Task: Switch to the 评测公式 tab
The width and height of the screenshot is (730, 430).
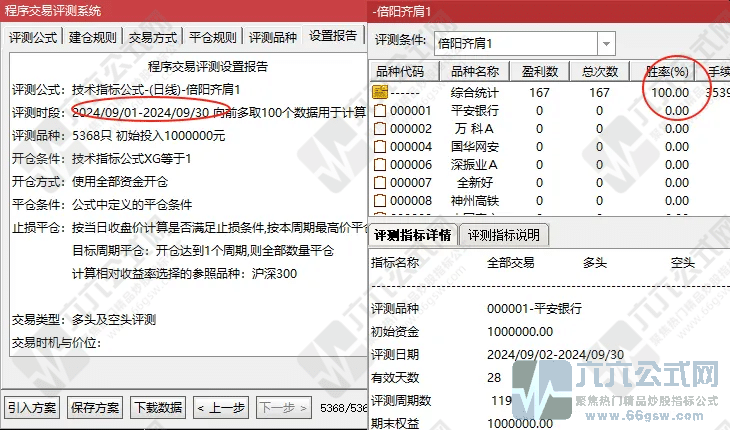Action: click(35, 37)
